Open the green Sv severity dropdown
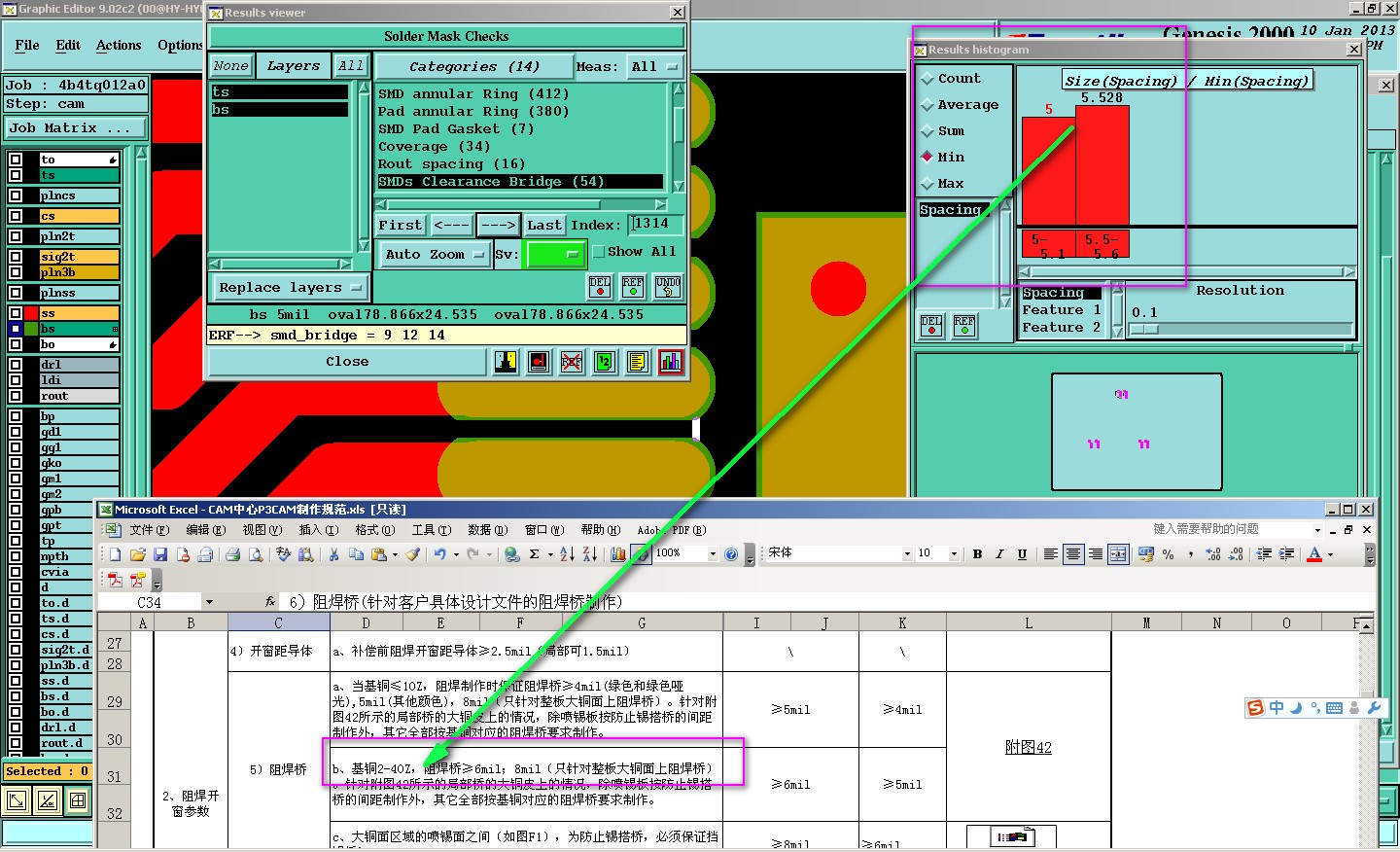Screen dimensions: 1400x852 click(x=555, y=255)
